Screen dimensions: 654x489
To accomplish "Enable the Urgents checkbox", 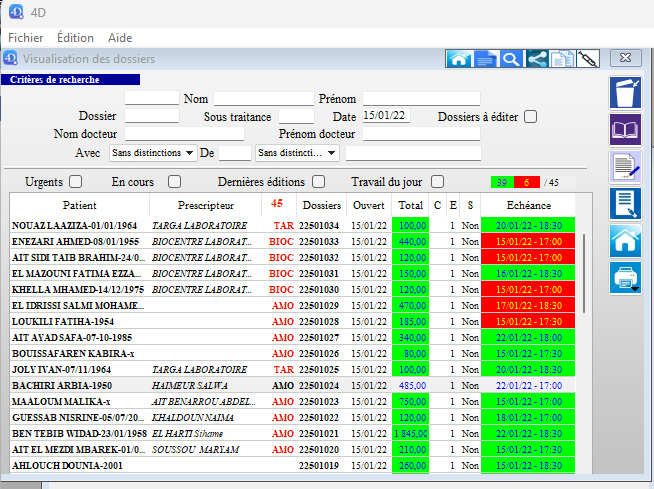I will (x=75, y=181).
